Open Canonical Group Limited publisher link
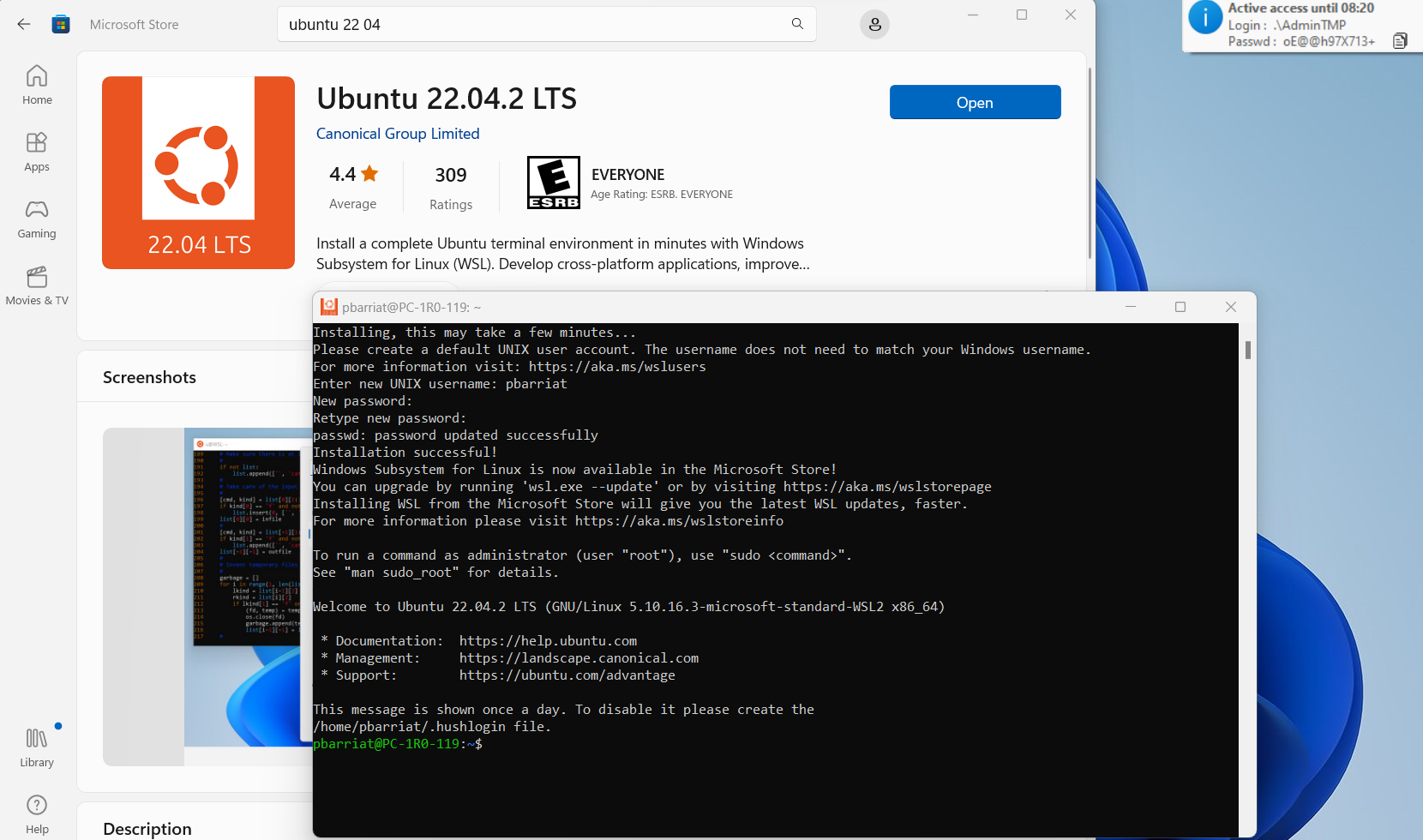Screen dimensions: 1423x840 [x=398, y=134]
